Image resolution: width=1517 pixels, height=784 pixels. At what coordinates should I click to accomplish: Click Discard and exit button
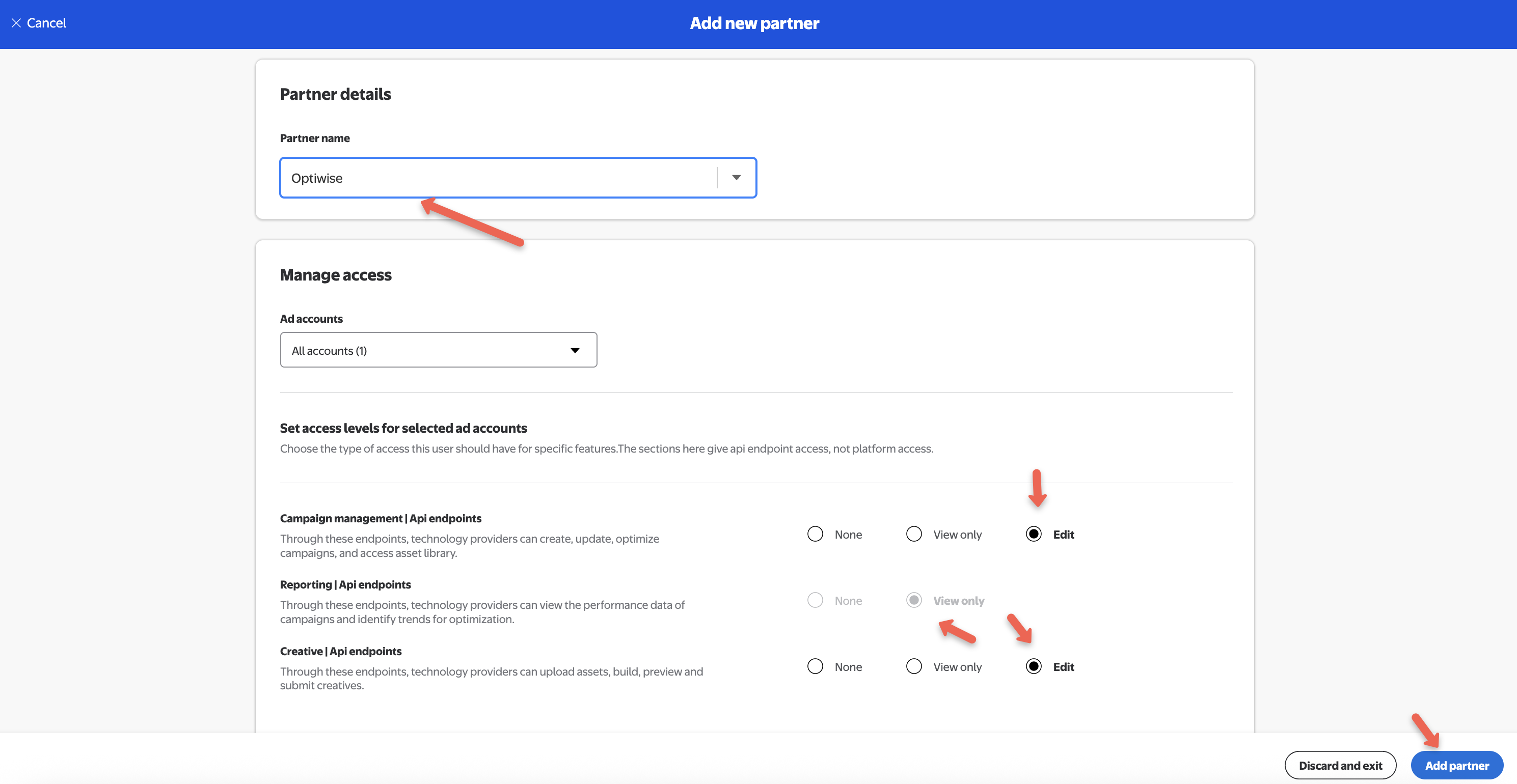tap(1340, 765)
